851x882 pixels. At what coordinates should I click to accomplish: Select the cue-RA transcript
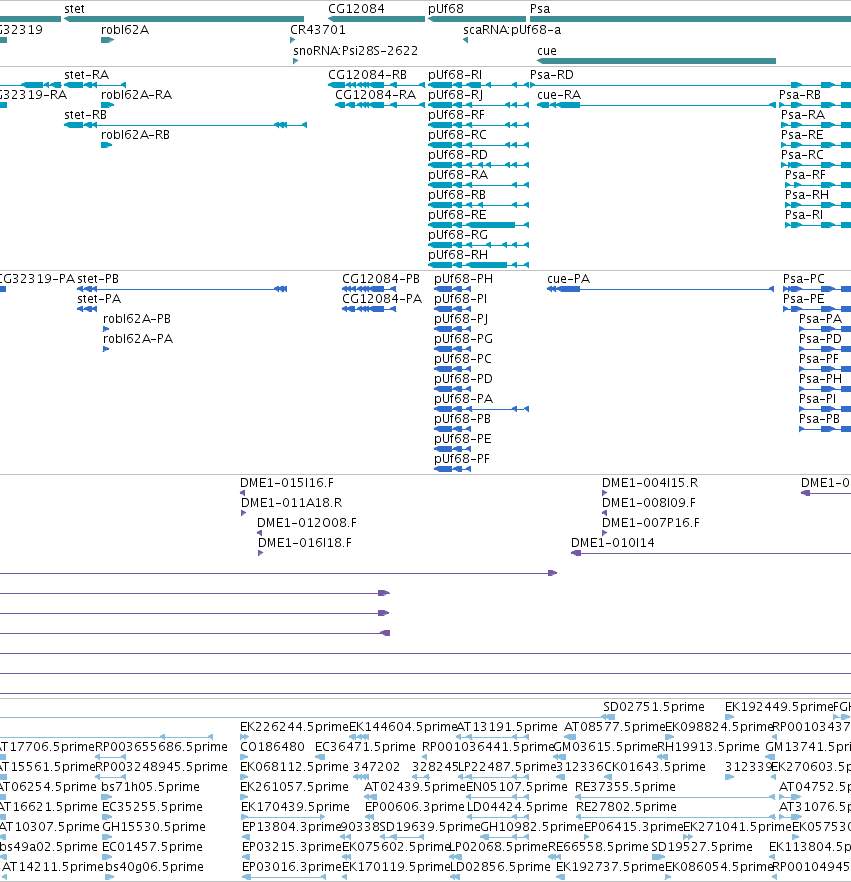coord(656,105)
